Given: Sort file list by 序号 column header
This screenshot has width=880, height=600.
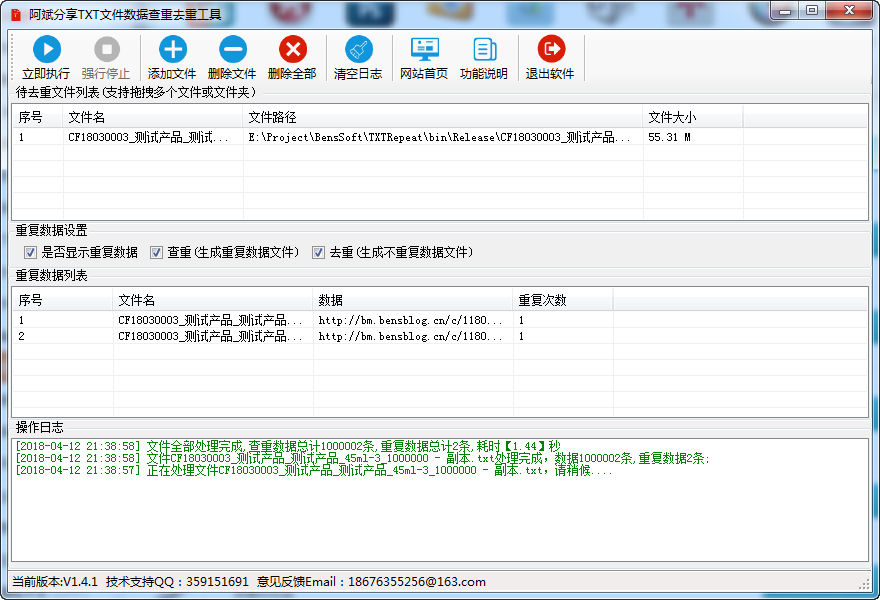Looking at the screenshot, I should coord(38,117).
